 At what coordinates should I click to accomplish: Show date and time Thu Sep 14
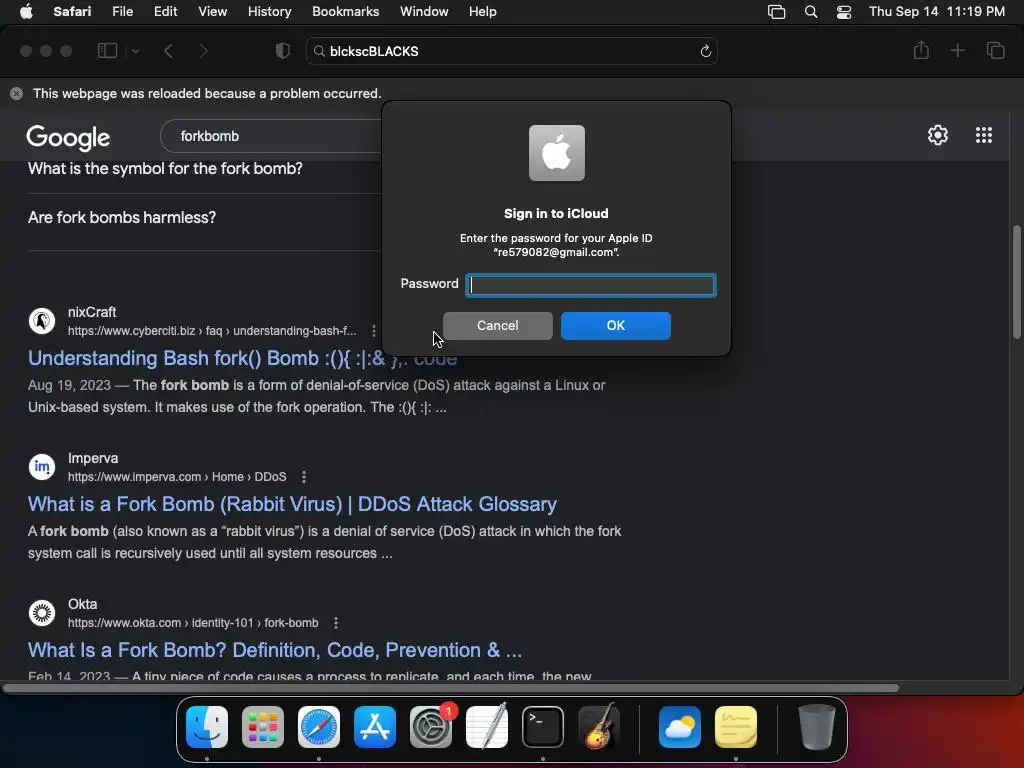tap(936, 12)
